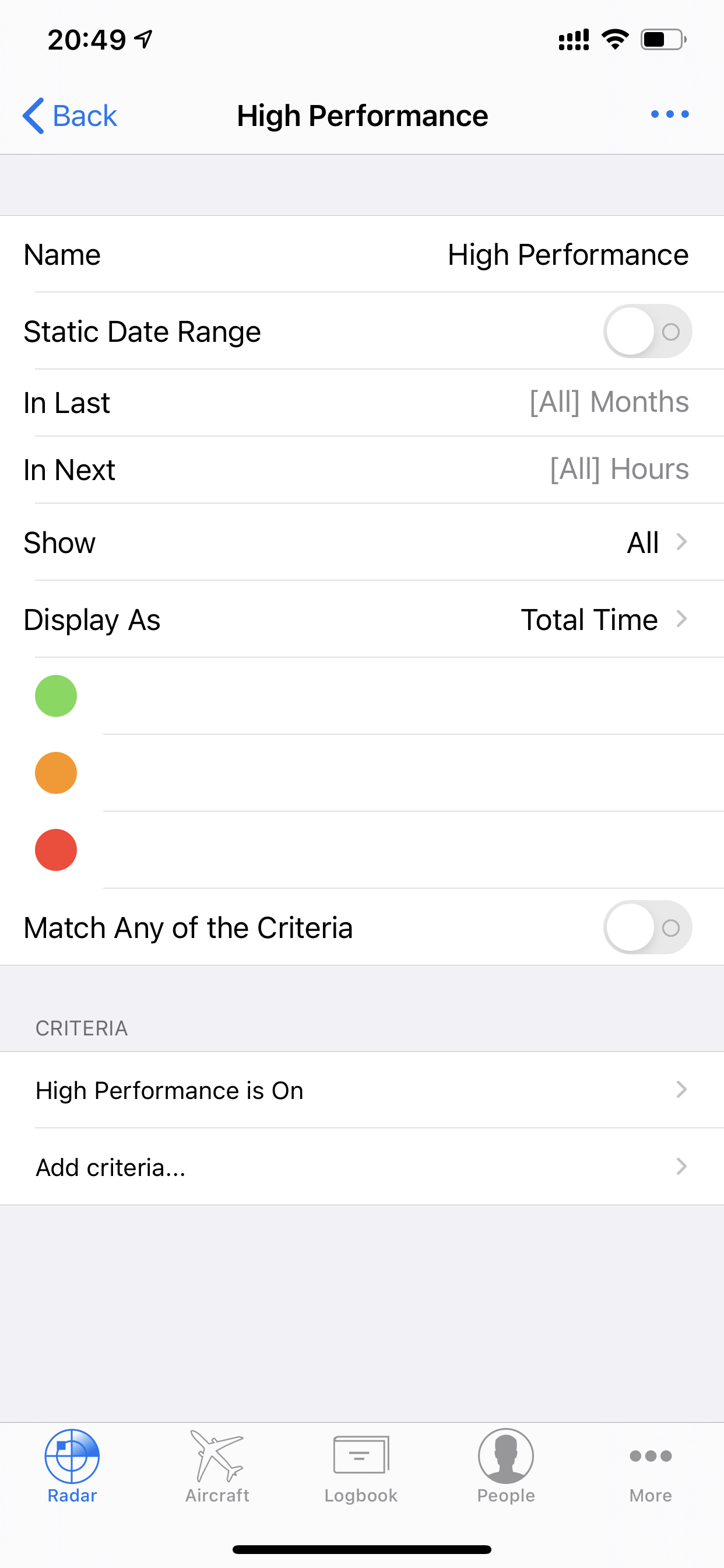Select the green color threshold circle
Screen dimensions: 724x1568
tap(56, 696)
